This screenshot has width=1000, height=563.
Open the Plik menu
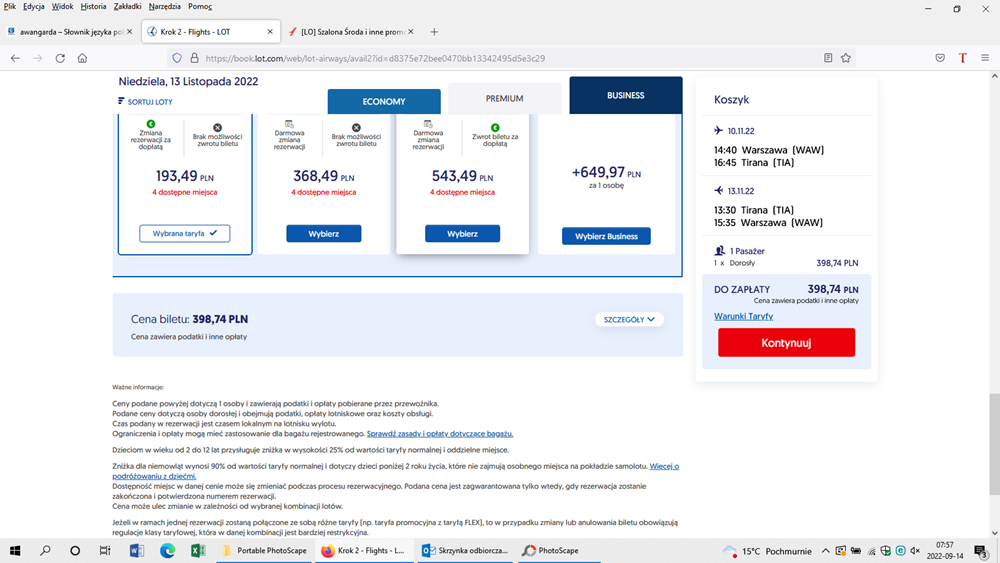click(x=10, y=6)
